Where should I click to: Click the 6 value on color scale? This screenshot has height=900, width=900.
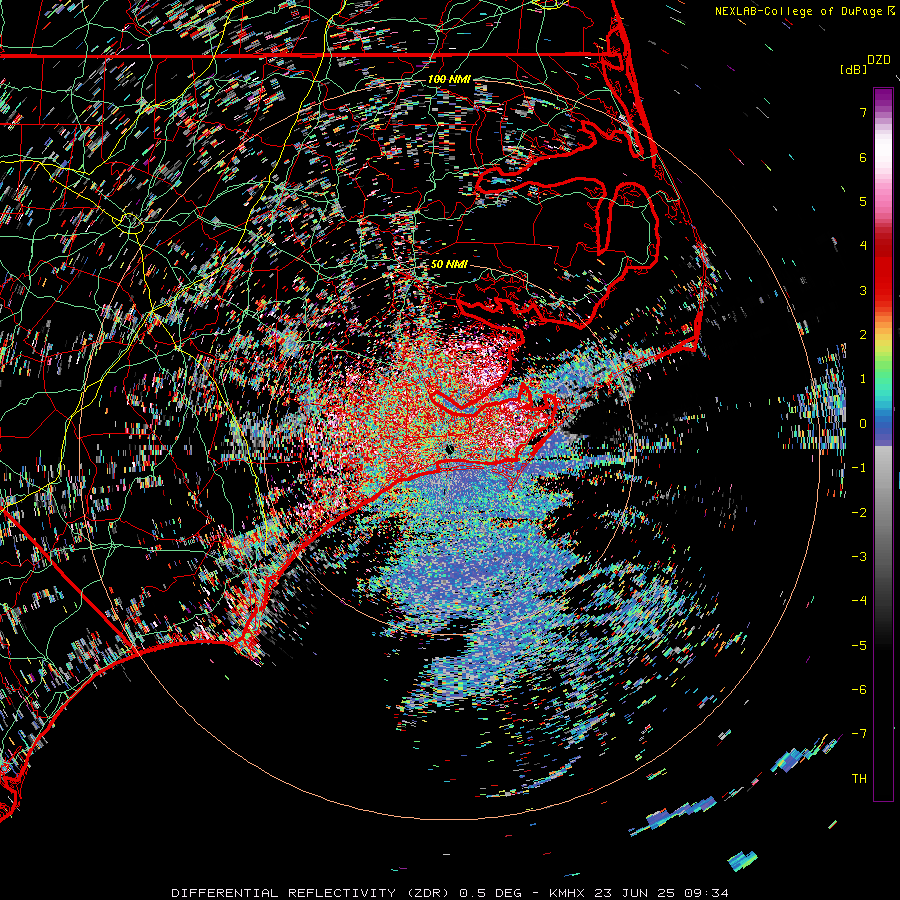[863, 157]
